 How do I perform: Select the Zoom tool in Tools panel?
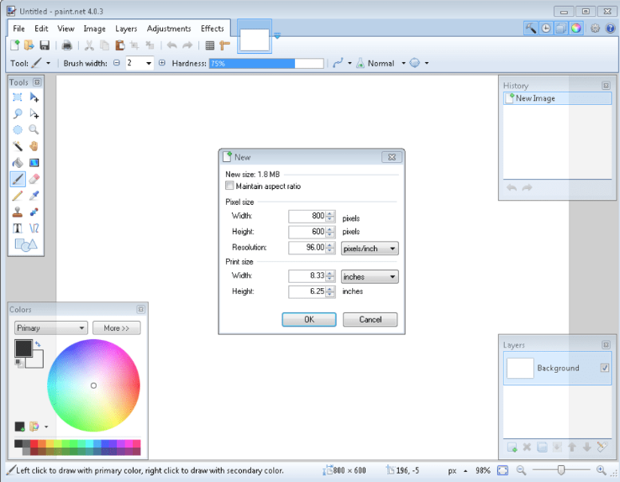click(34, 130)
